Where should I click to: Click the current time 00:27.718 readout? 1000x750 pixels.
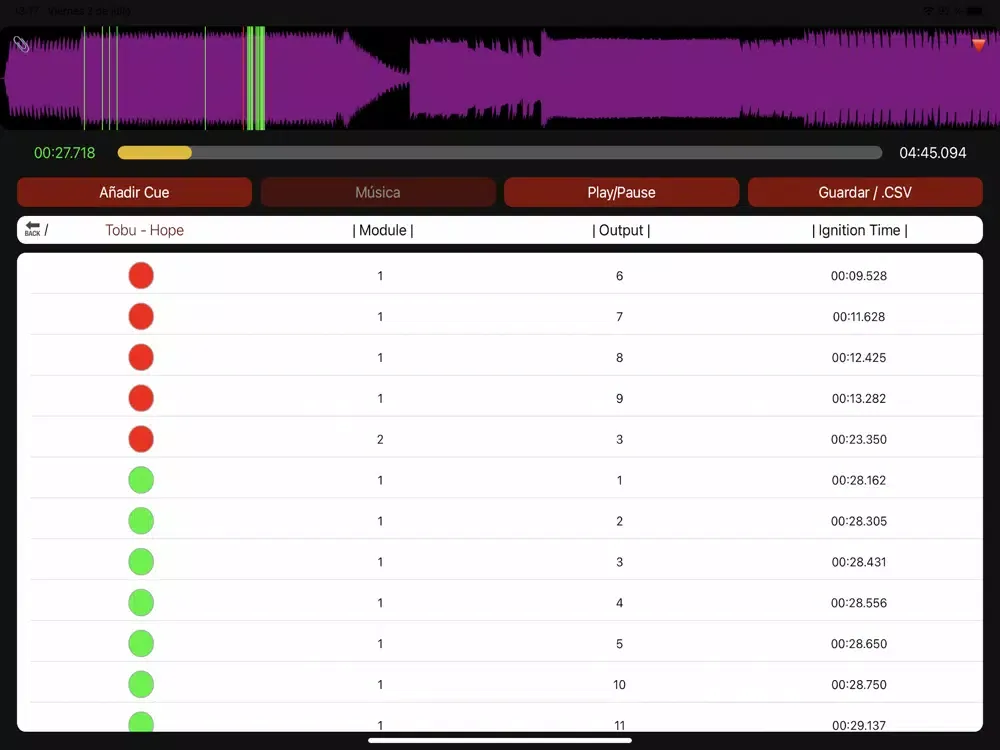tap(64, 152)
